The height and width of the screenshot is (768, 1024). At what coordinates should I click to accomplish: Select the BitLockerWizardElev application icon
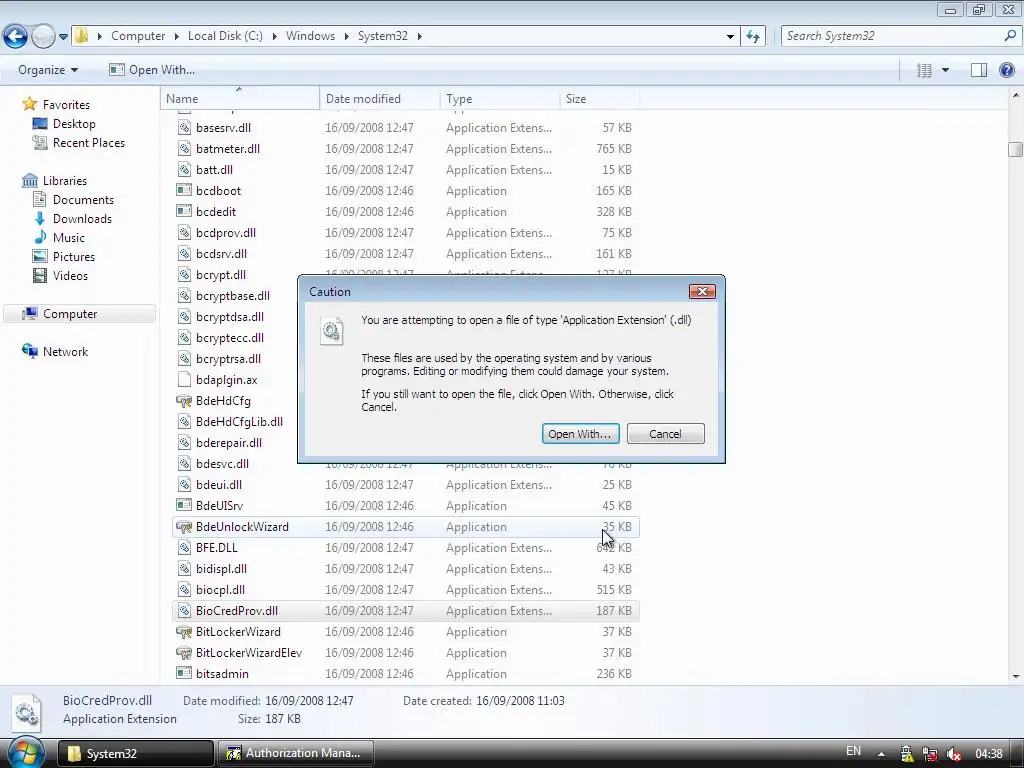point(184,652)
